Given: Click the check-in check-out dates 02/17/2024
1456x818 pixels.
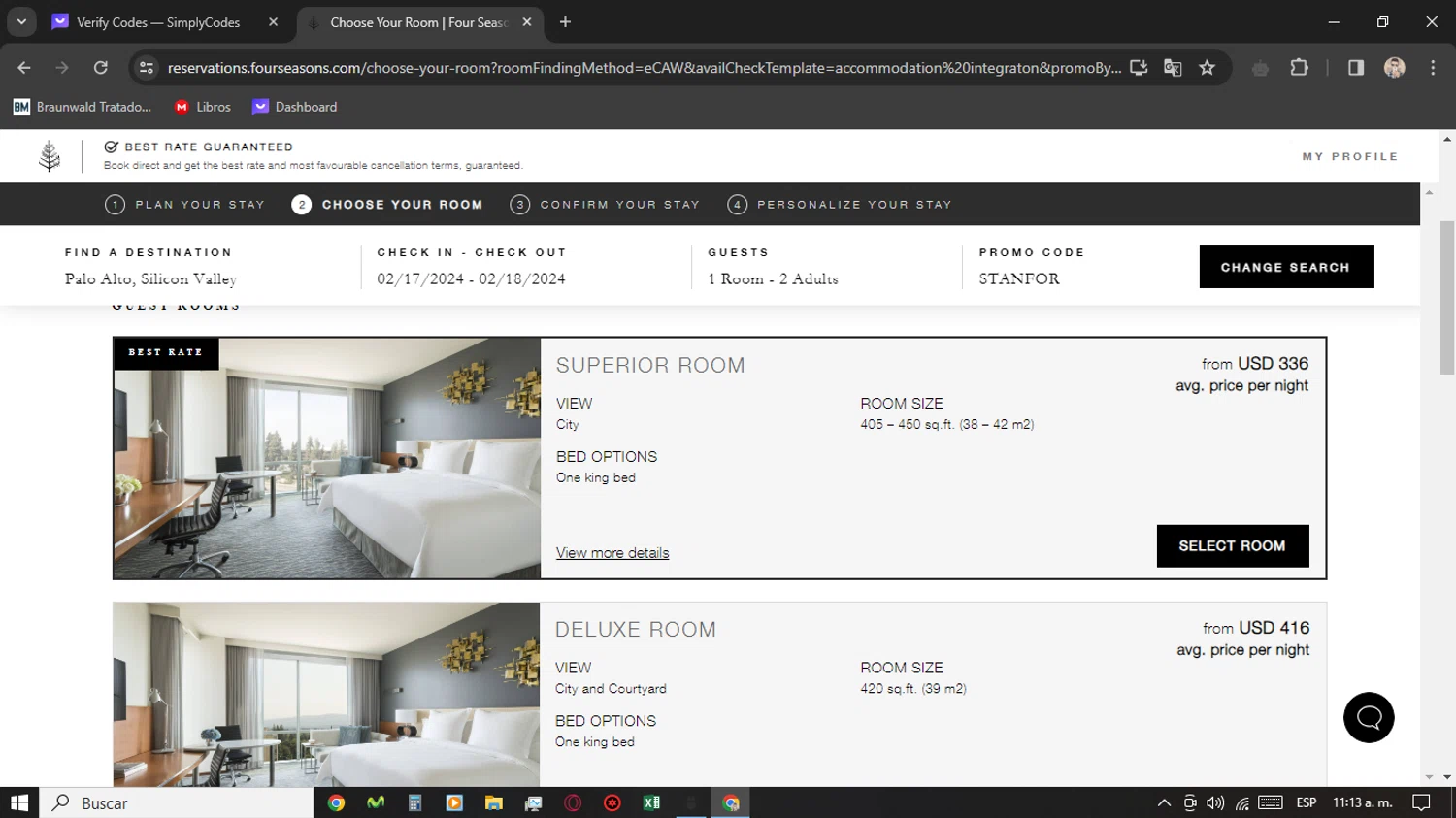Looking at the screenshot, I should point(471,278).
